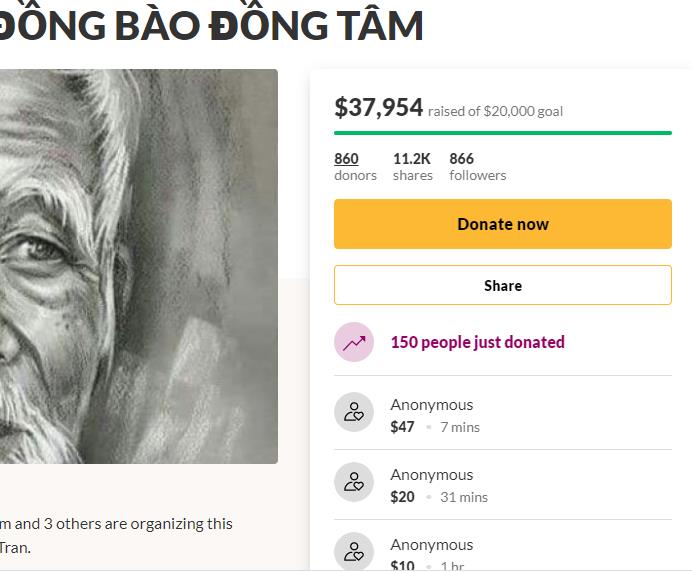The image size is (692, 572).
Task: Click the $37,954 raised amount
Action: (379, 108)
